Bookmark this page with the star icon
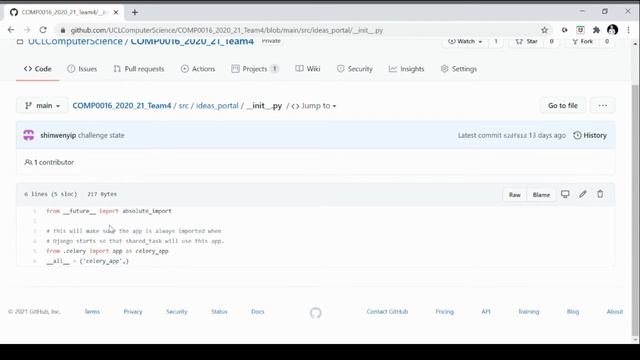 coord(544,30)
